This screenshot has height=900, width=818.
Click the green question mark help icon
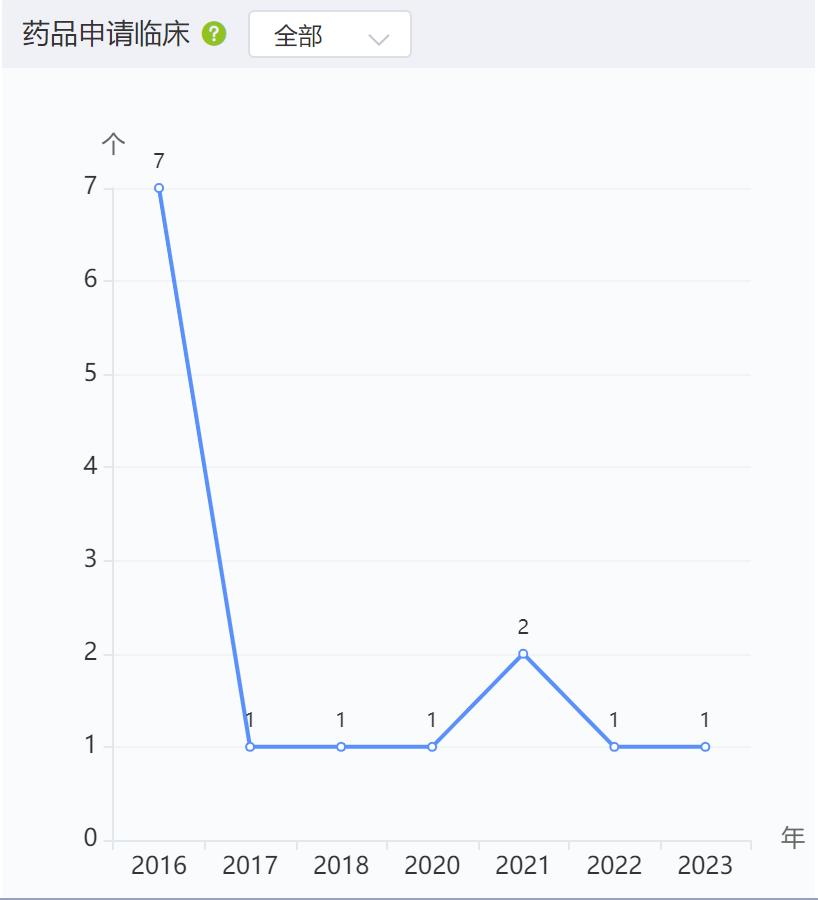click(214, 34)
